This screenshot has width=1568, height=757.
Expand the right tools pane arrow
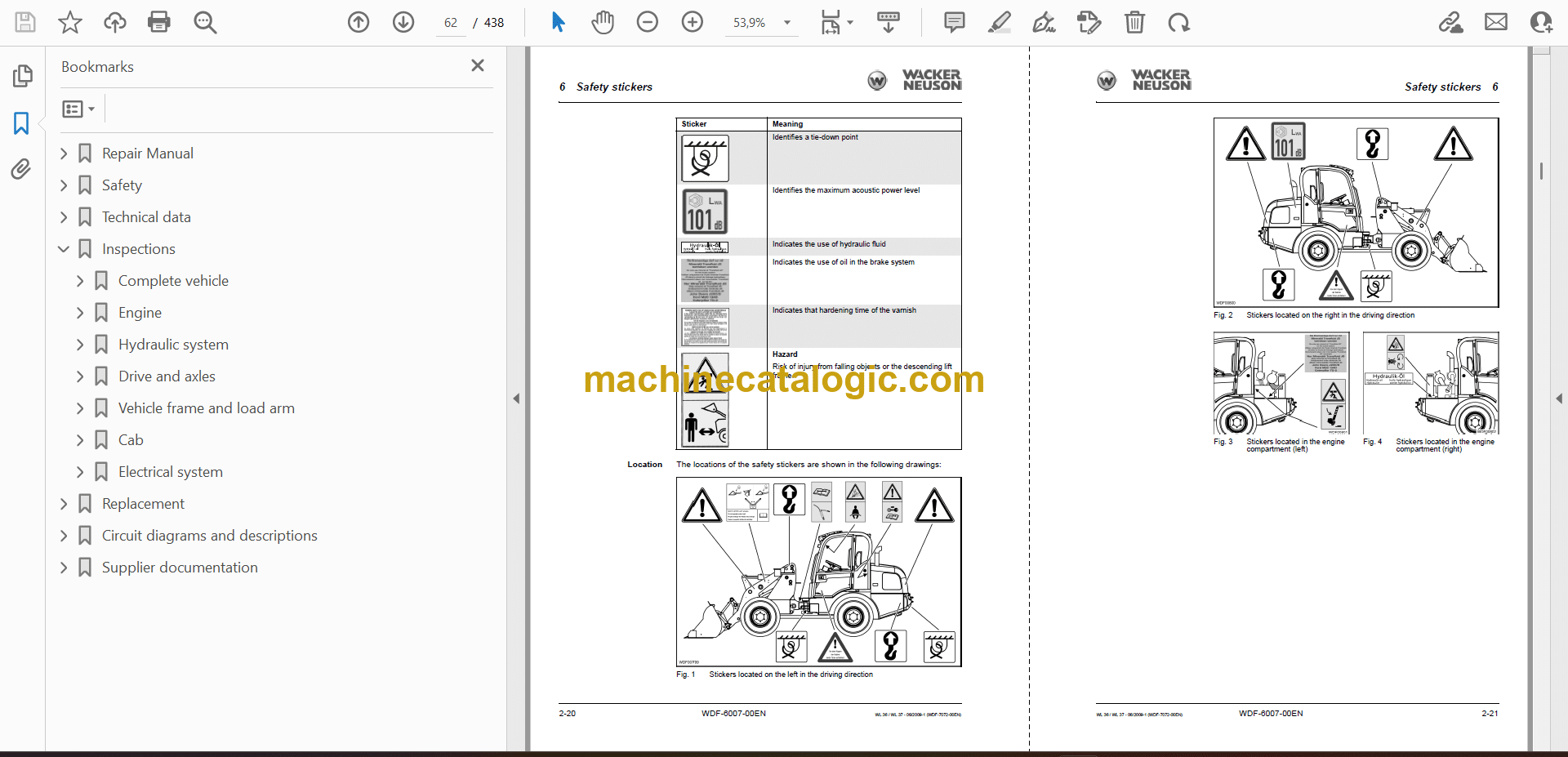tap(1559, 399)
